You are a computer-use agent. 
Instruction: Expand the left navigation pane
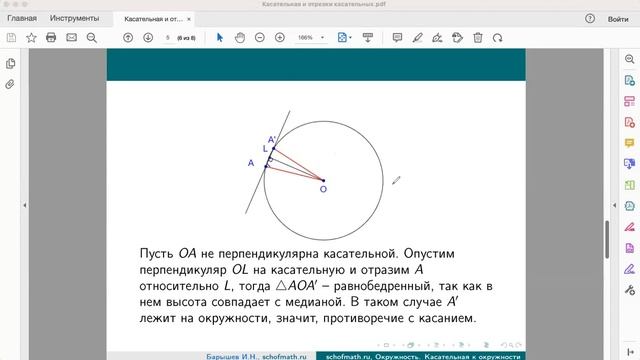click(x=25, y=205)
